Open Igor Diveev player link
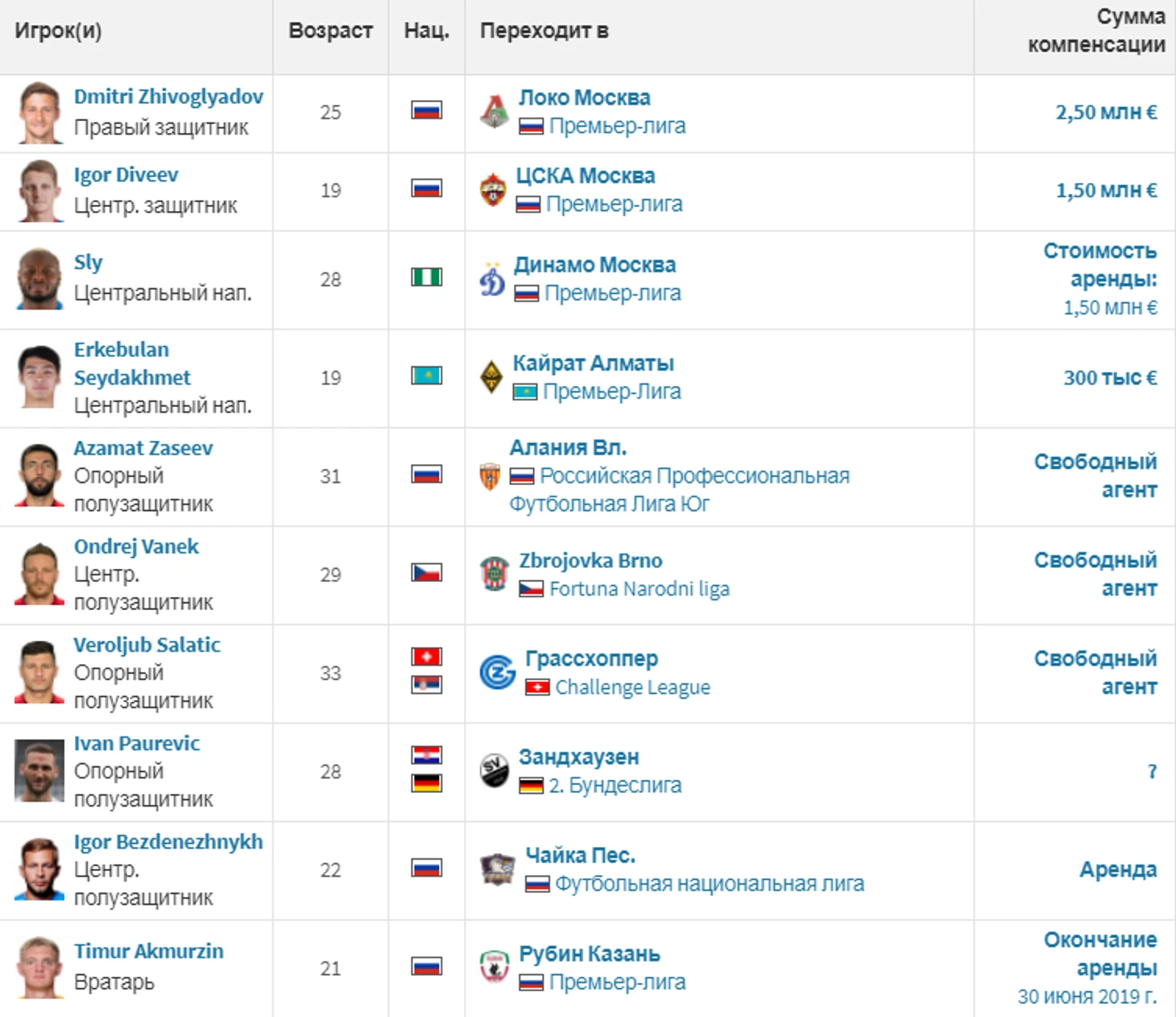1176x1017 pixels. pos(126,175)
